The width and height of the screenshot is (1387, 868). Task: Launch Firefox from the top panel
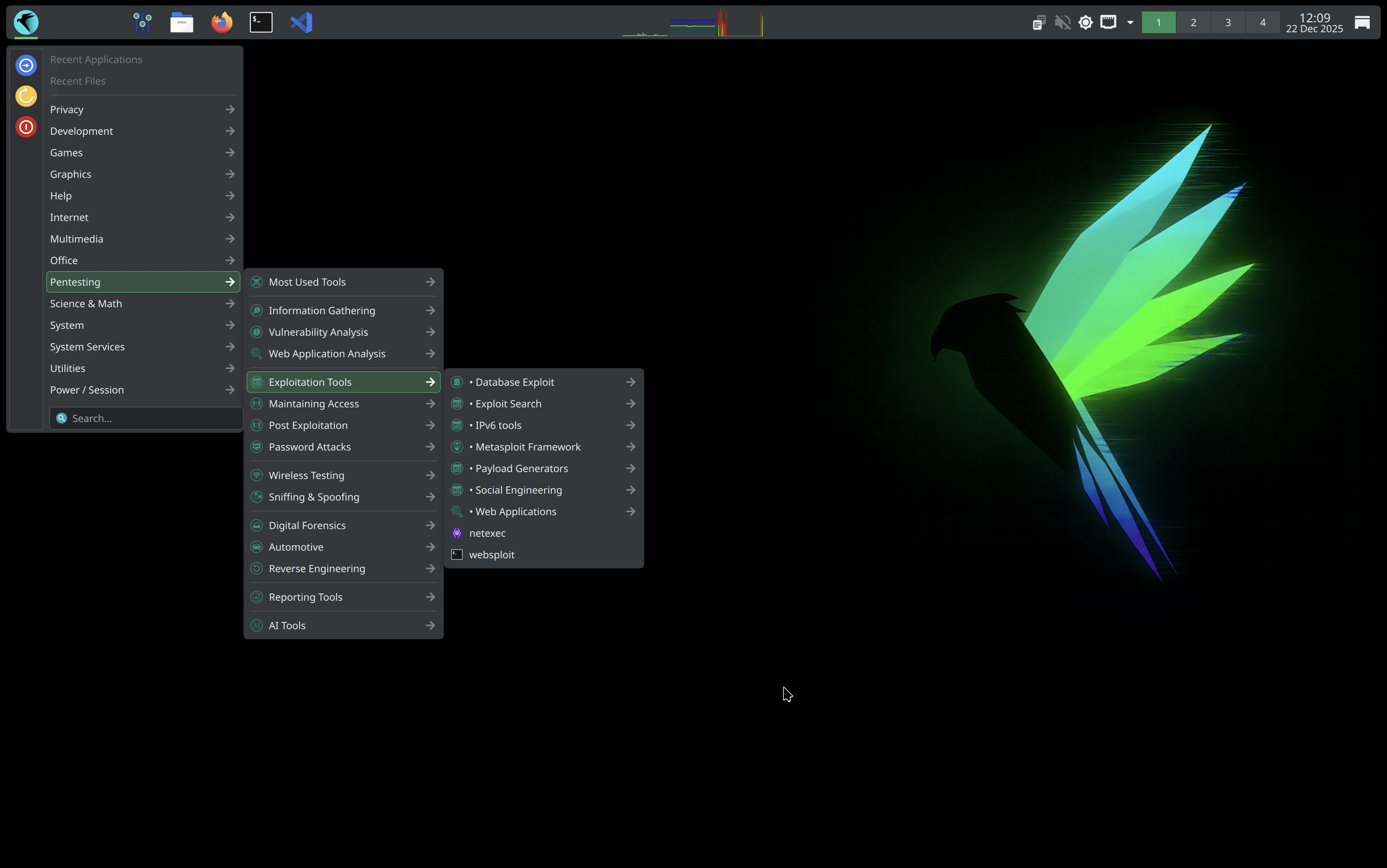coord(222,22)
